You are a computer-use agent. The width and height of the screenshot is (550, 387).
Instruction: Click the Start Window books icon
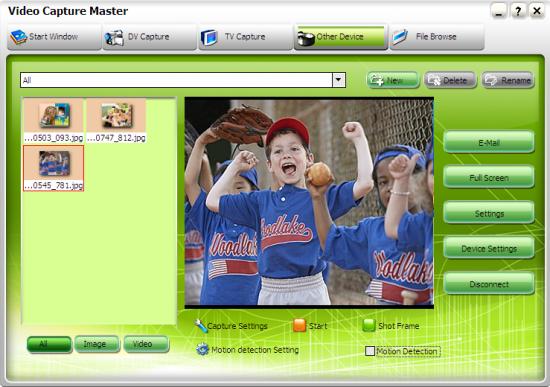click(x=19, y=37)
